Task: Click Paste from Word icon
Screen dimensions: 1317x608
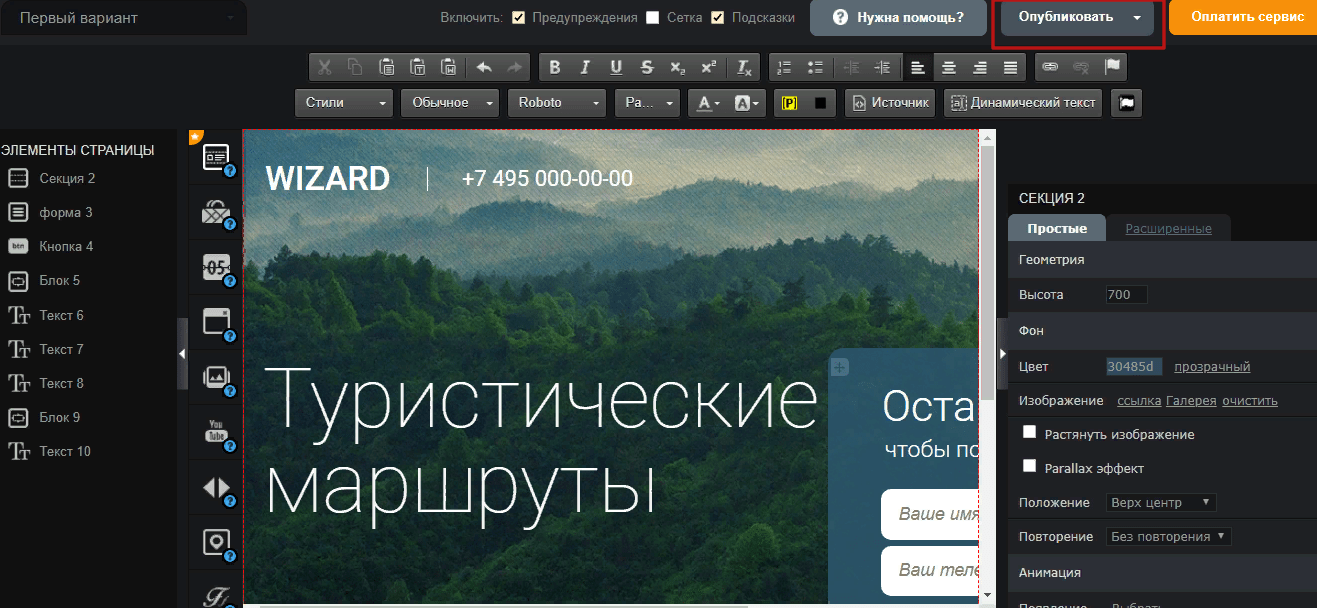Action: pos(449,67)
